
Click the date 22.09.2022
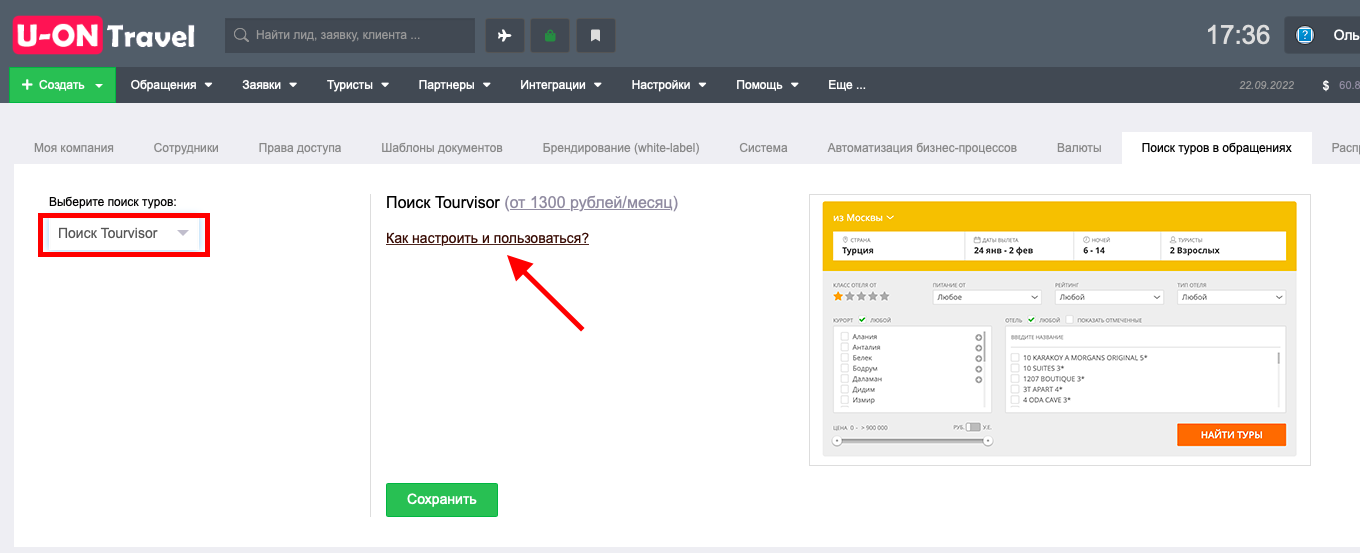(1267, 86)
